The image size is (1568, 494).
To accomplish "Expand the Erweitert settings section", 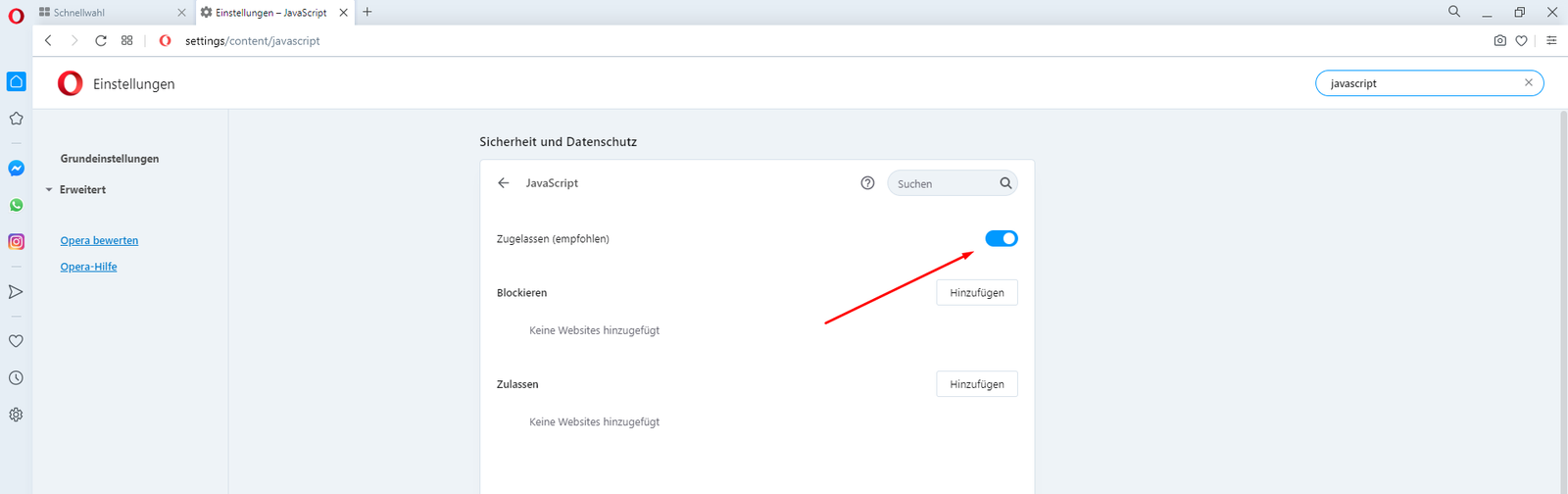I will 81,190.
